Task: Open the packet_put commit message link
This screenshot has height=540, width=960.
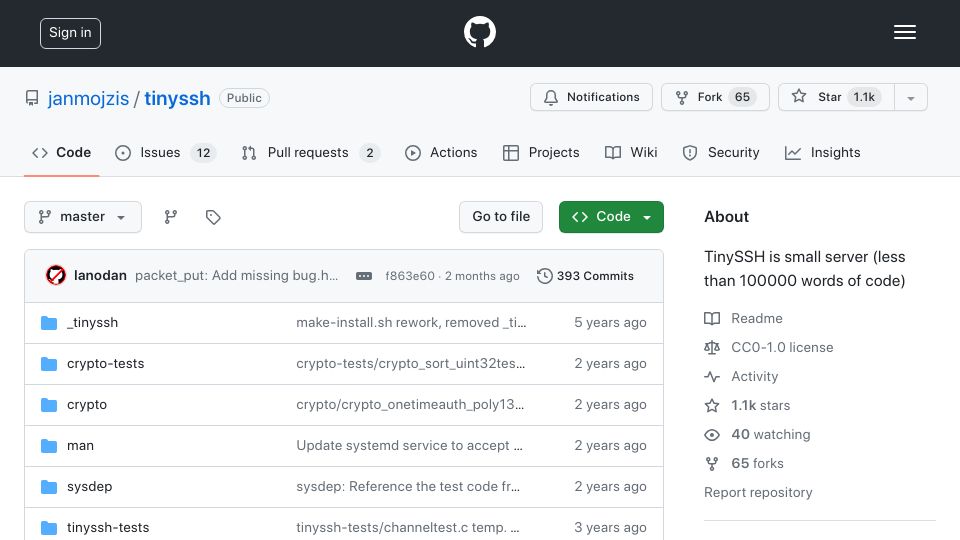Action: [236, 276]
